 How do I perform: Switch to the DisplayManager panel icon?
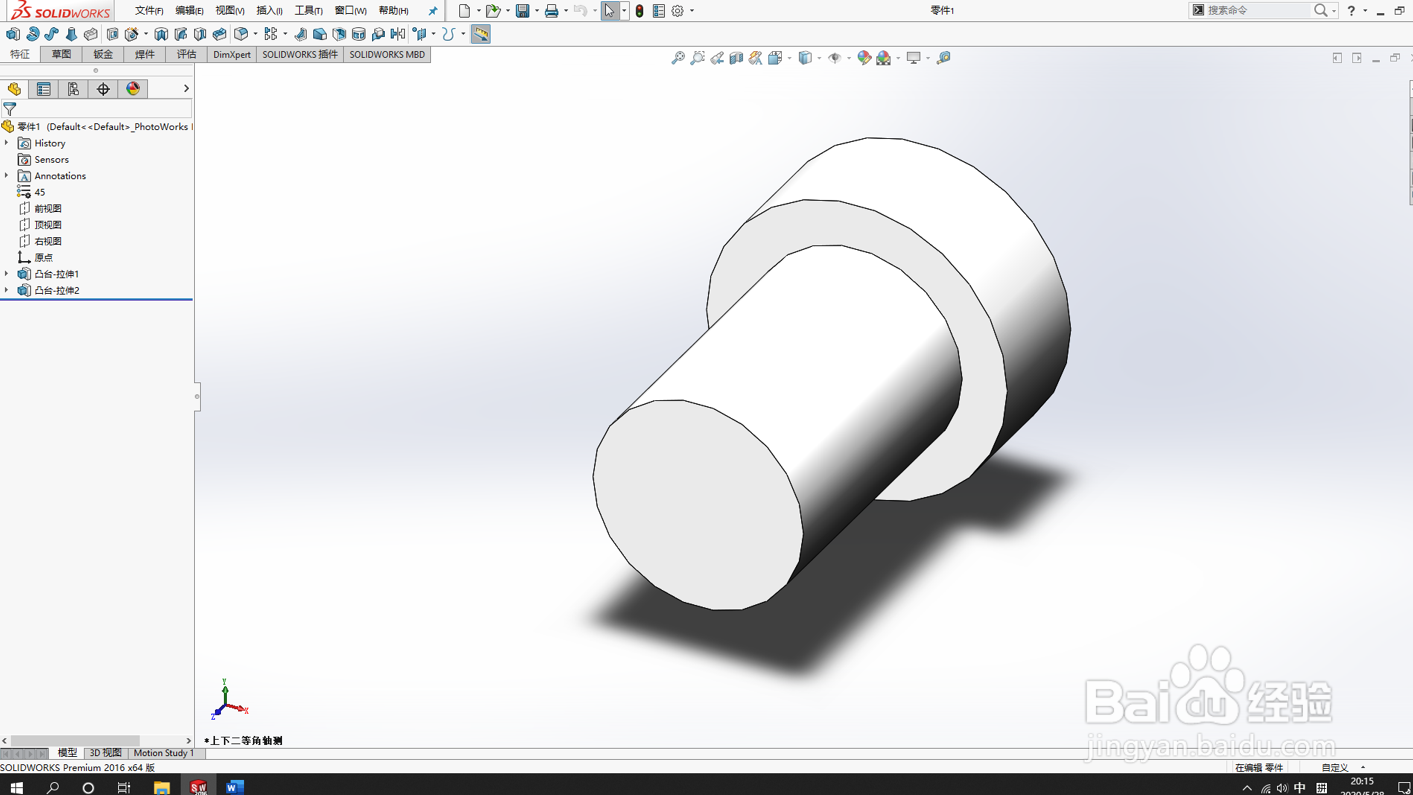coord(130,88)
